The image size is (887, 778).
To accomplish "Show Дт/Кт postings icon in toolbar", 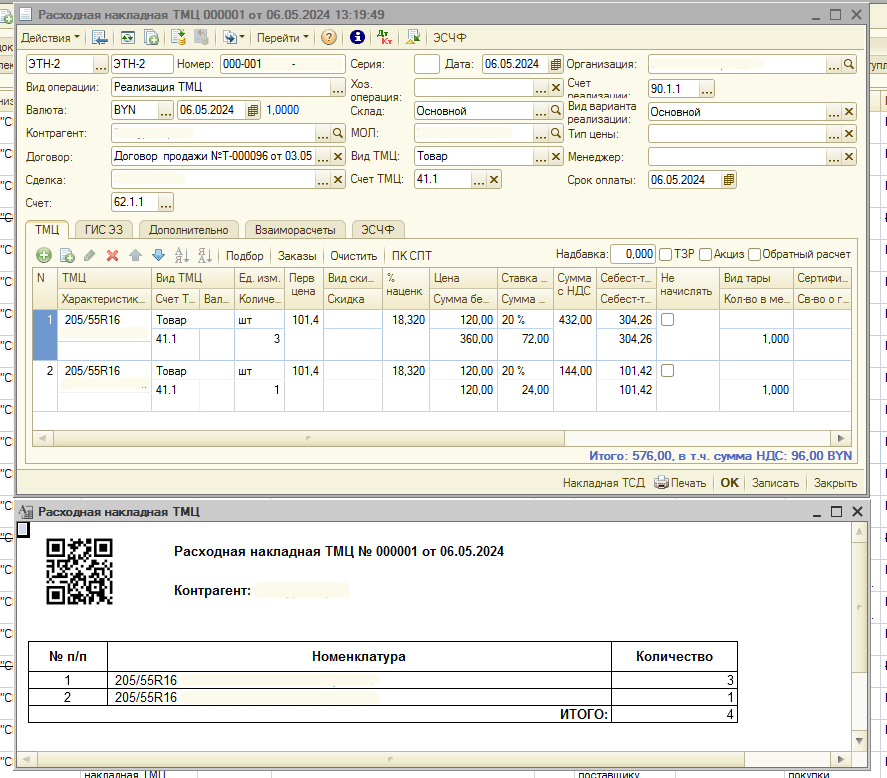I will coord(385,37).
